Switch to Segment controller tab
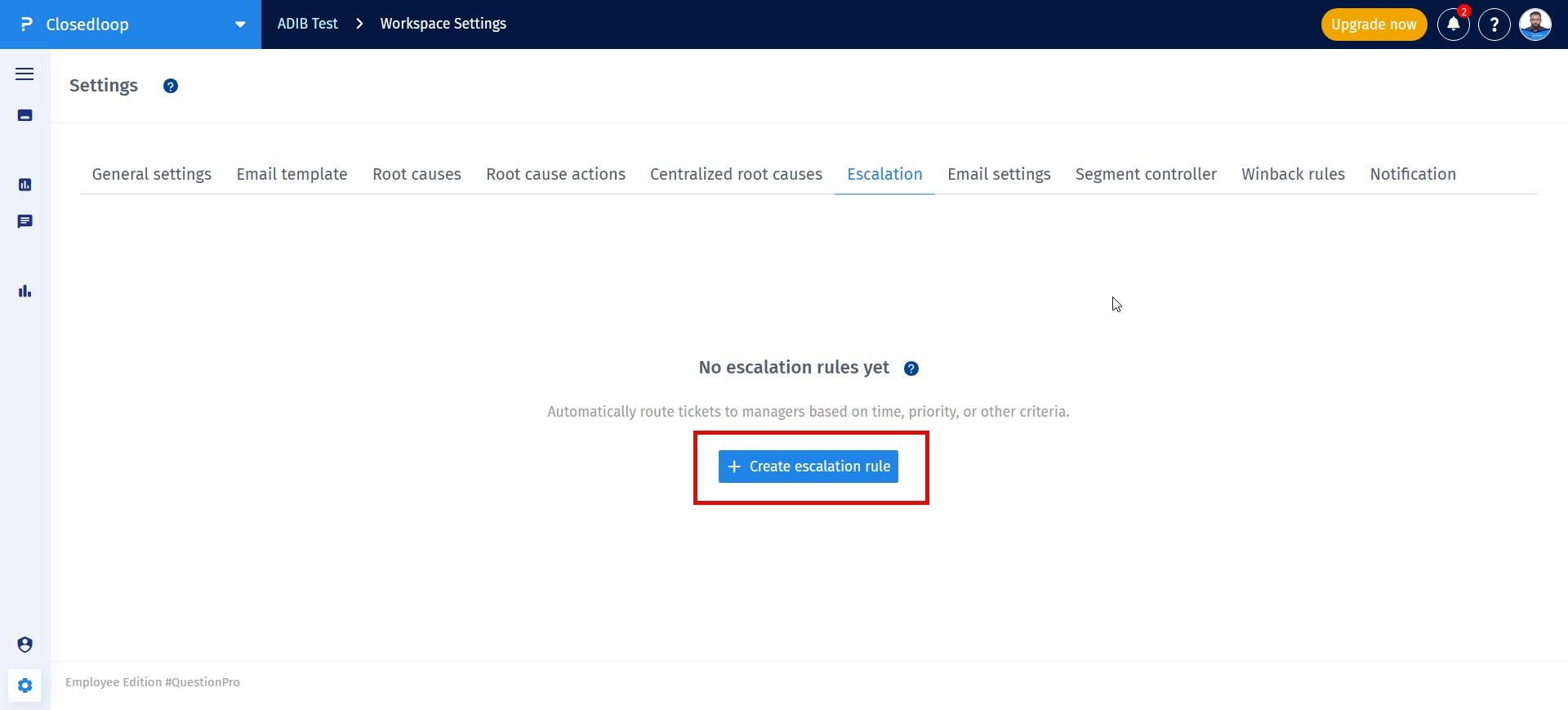This screenshot has width=1568, height=710. (1146, 174)
